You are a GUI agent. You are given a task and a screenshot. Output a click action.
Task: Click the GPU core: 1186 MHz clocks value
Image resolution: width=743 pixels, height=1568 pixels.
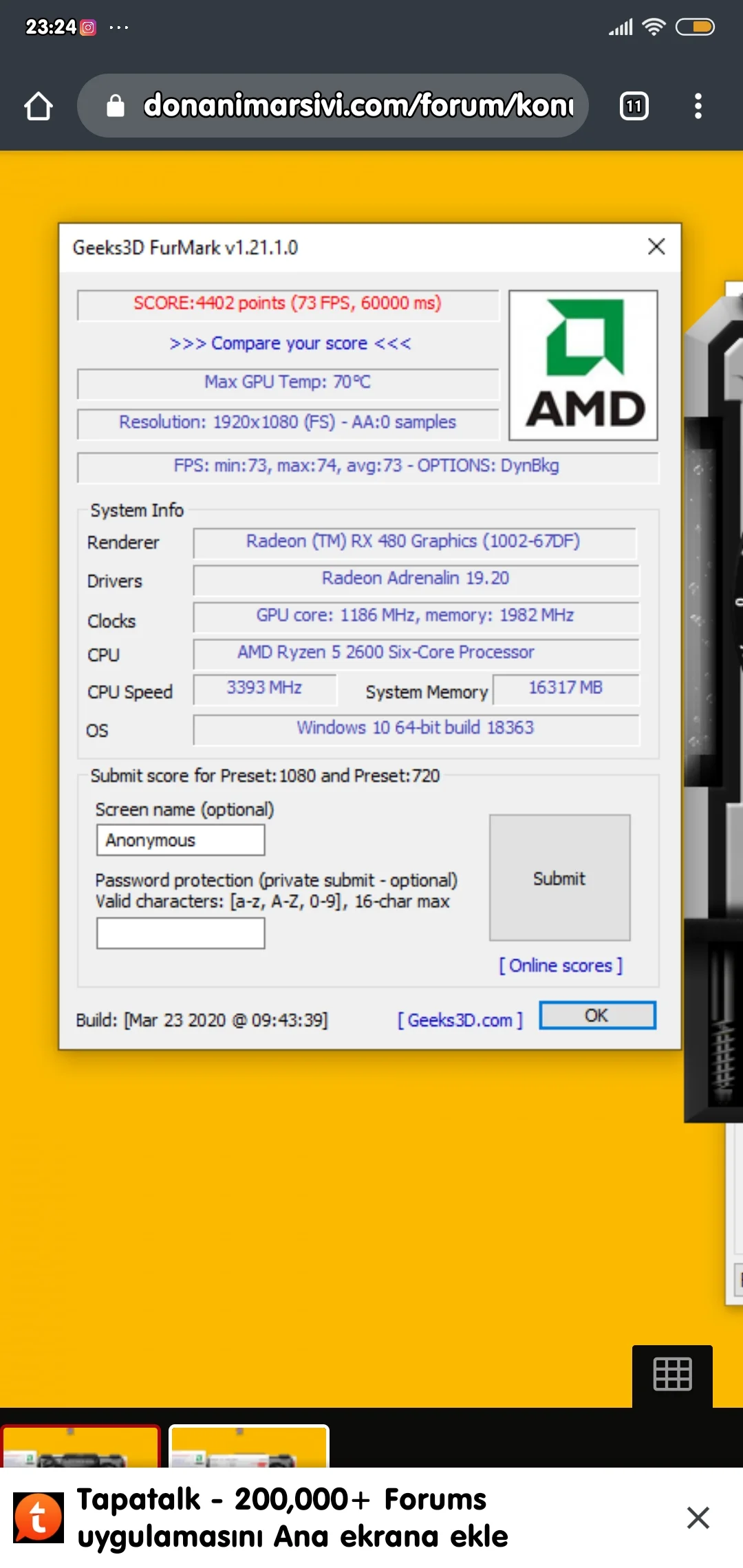pyautogui.click(x=416, y=616)
